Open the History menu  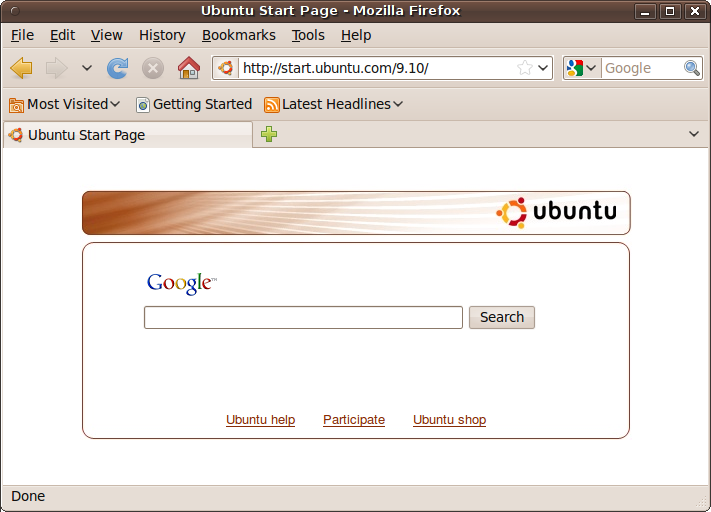pyautogui.click(x=162, y=35)
